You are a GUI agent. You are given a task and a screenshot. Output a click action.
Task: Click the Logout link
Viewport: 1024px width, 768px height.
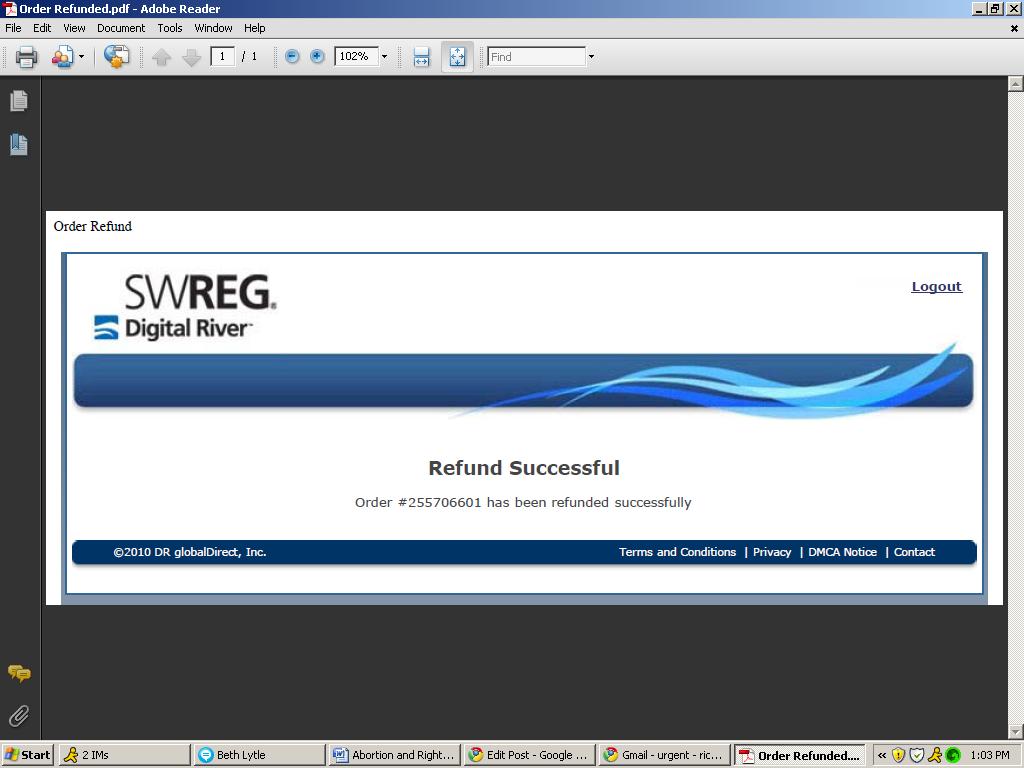tap(936, 287)
